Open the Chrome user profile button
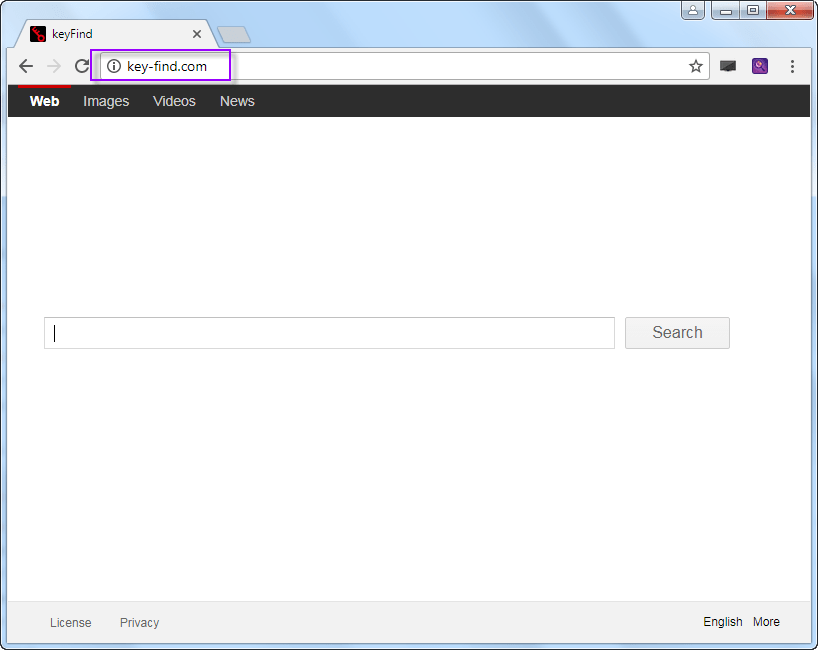818x650 pixels. click(693, 10)
